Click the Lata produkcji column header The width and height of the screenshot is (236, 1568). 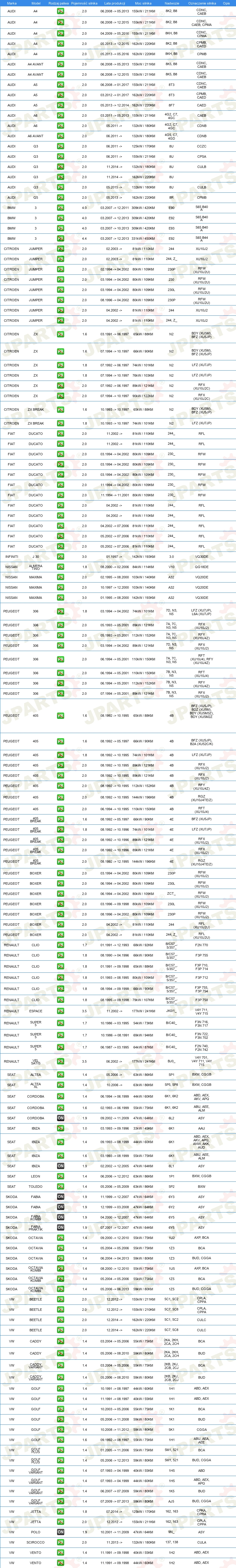[x=115, y=3]
